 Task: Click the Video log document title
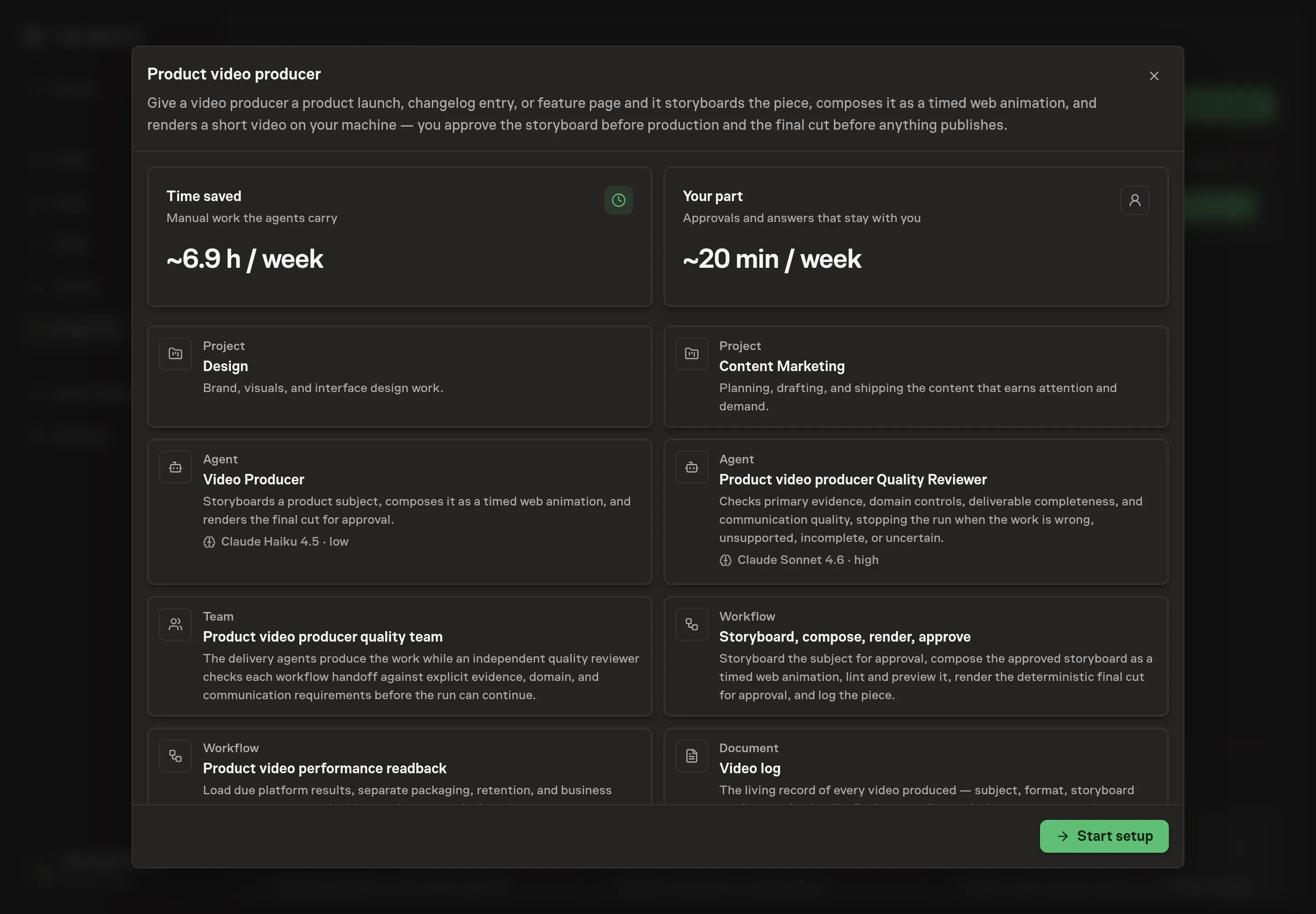click(750, 769)
